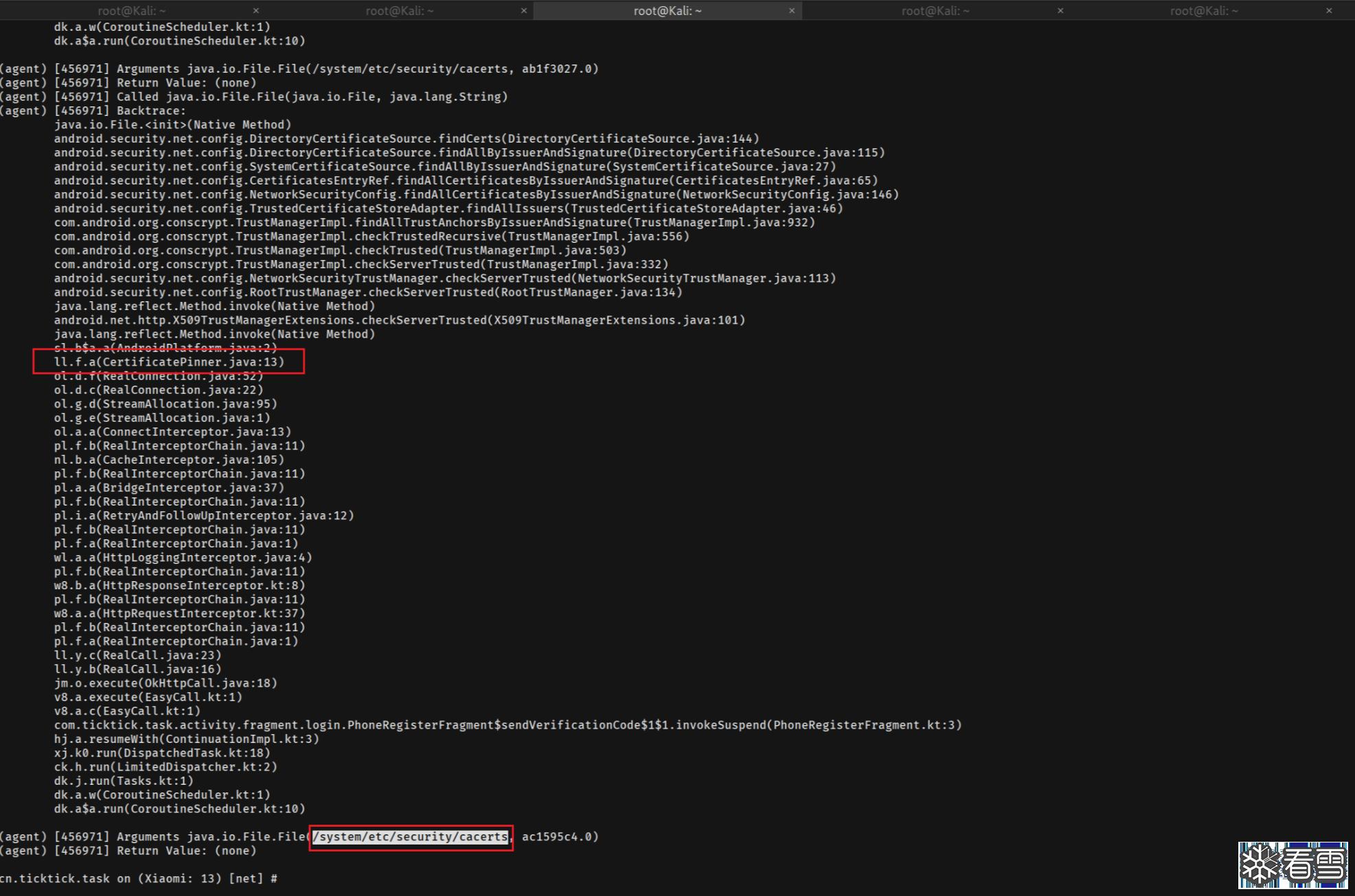Click the DirectoryCertificateSource.findCerts backtrace line

tap(406, 139)
